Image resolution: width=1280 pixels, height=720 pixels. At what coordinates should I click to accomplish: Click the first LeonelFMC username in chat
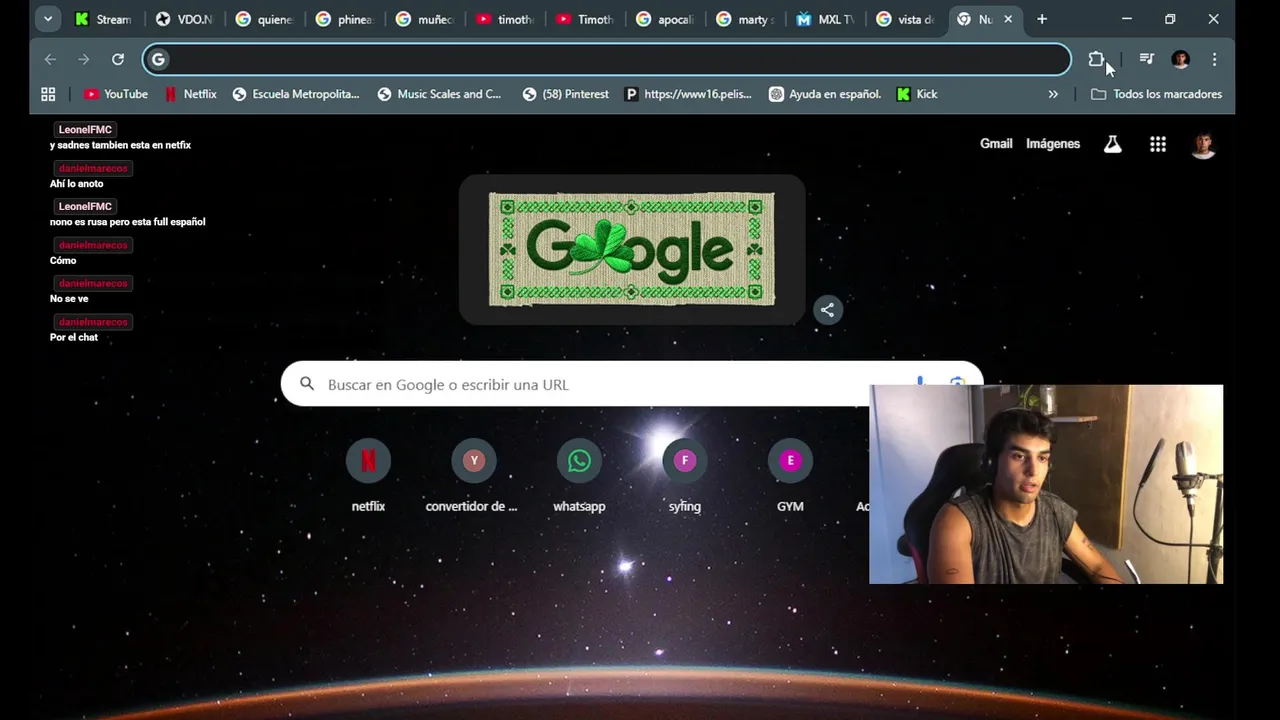click(85, 130)
